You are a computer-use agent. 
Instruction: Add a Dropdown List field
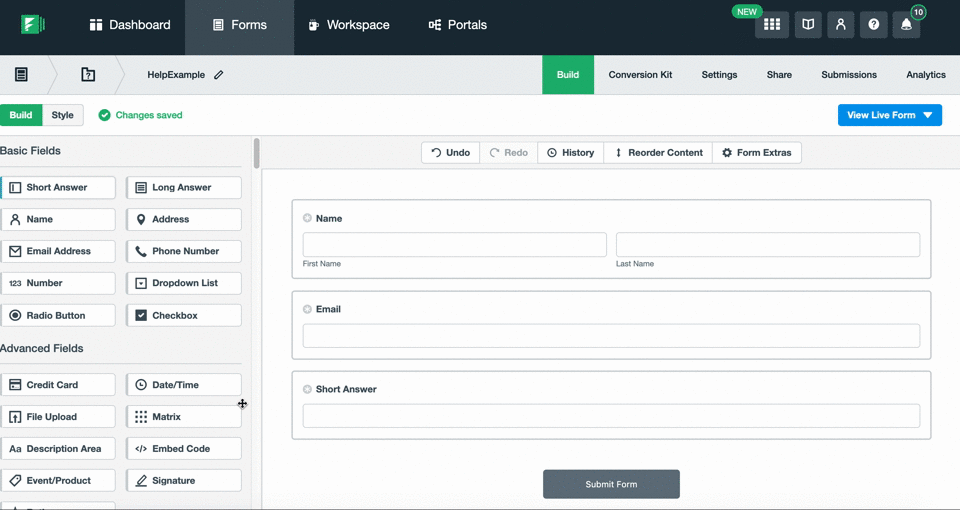184,283
